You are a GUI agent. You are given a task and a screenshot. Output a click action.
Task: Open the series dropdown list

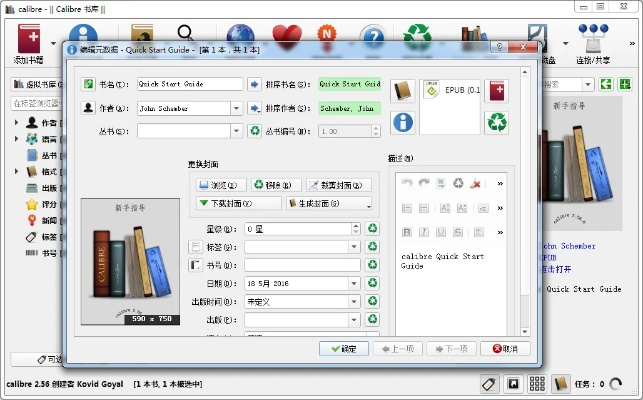pos(236,131)
